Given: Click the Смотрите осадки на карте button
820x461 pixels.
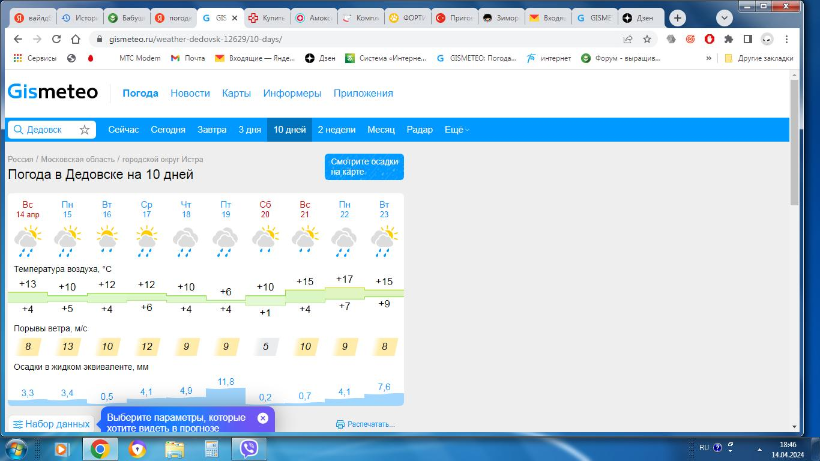Looking at the screenshot, I should click(x=364, y=167).
